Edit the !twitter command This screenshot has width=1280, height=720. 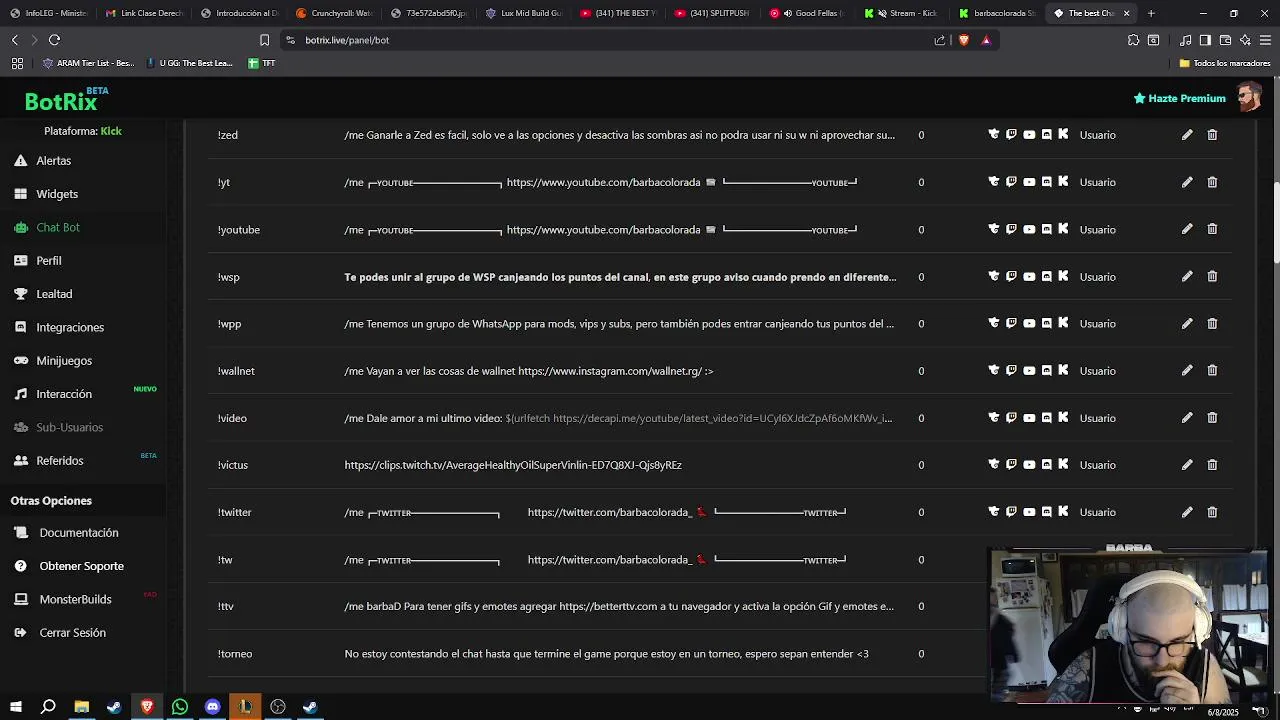1187,511
